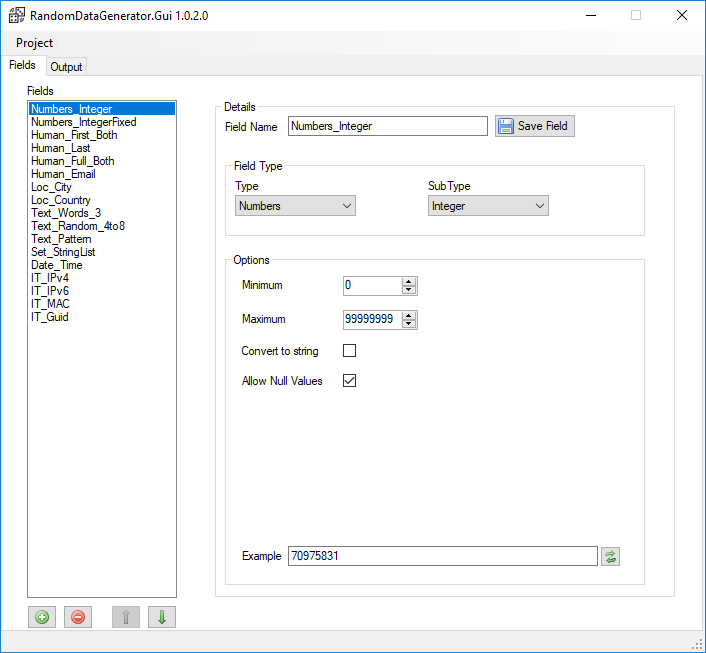Select Text_Pattern field

102,239
